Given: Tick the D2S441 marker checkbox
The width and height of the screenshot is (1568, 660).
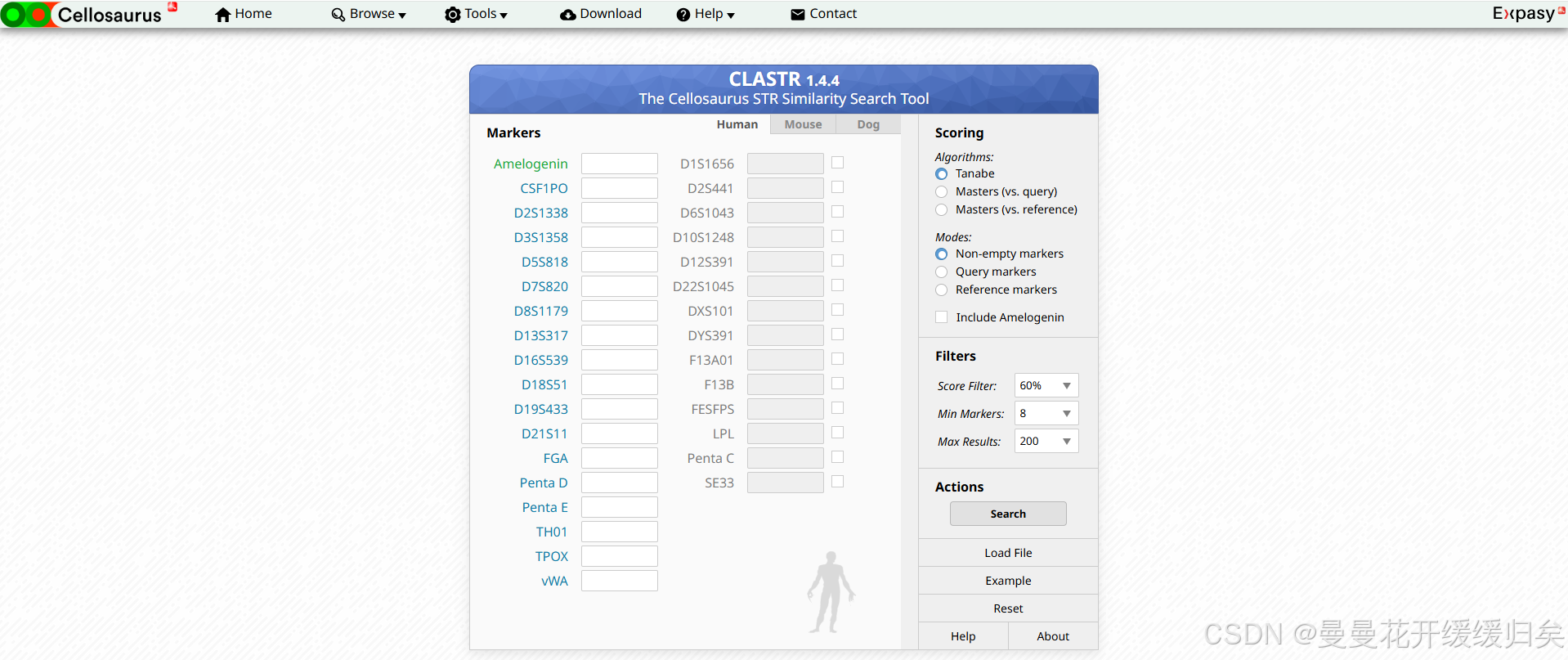Looking at the screenshot, I should [x=837, y=187].
